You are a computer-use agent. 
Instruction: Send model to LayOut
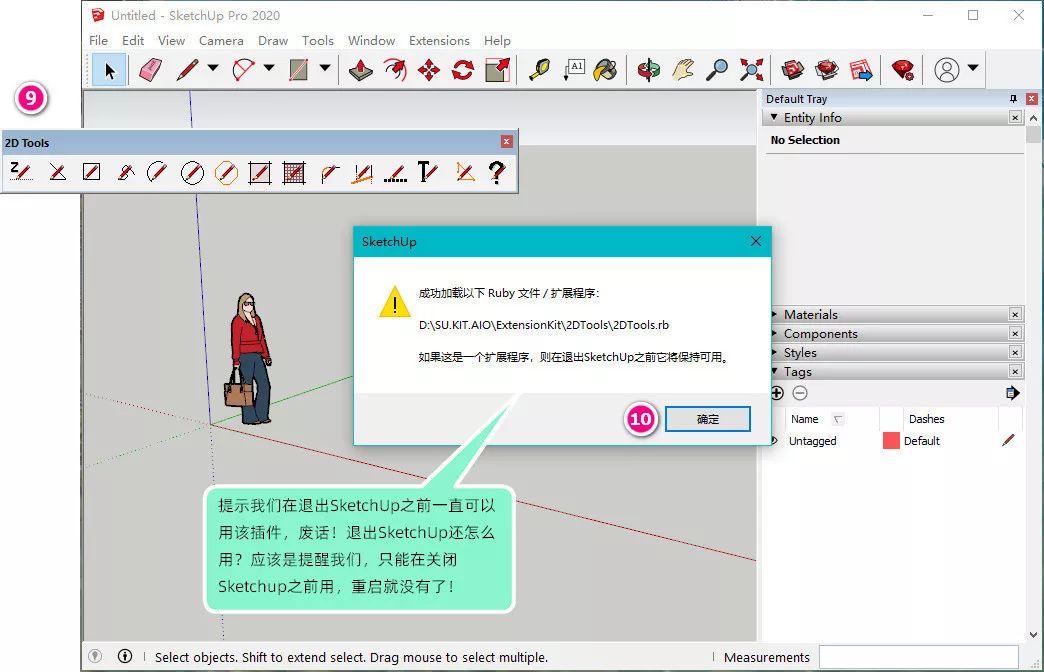860,70
